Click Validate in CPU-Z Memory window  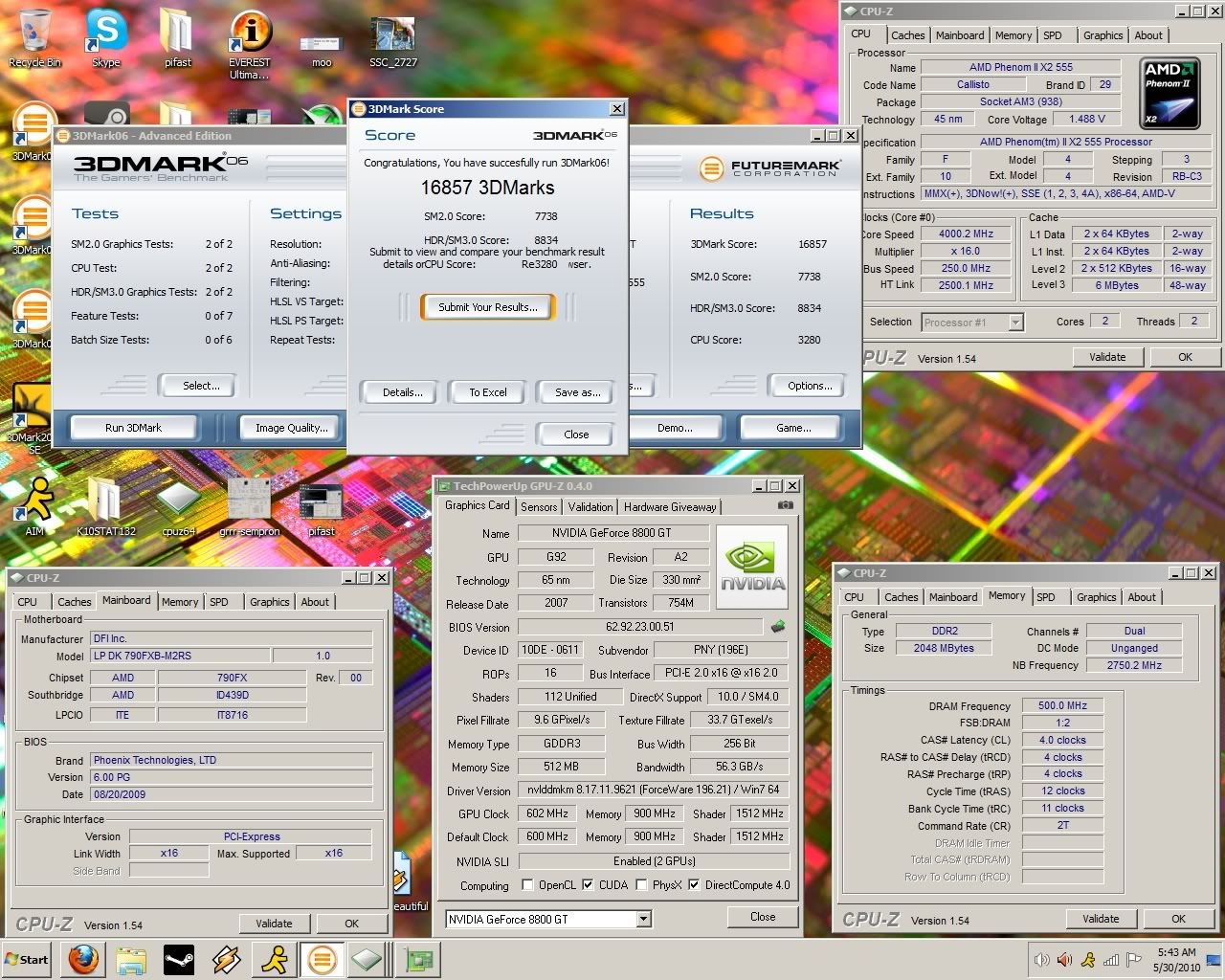[1101, 919]
